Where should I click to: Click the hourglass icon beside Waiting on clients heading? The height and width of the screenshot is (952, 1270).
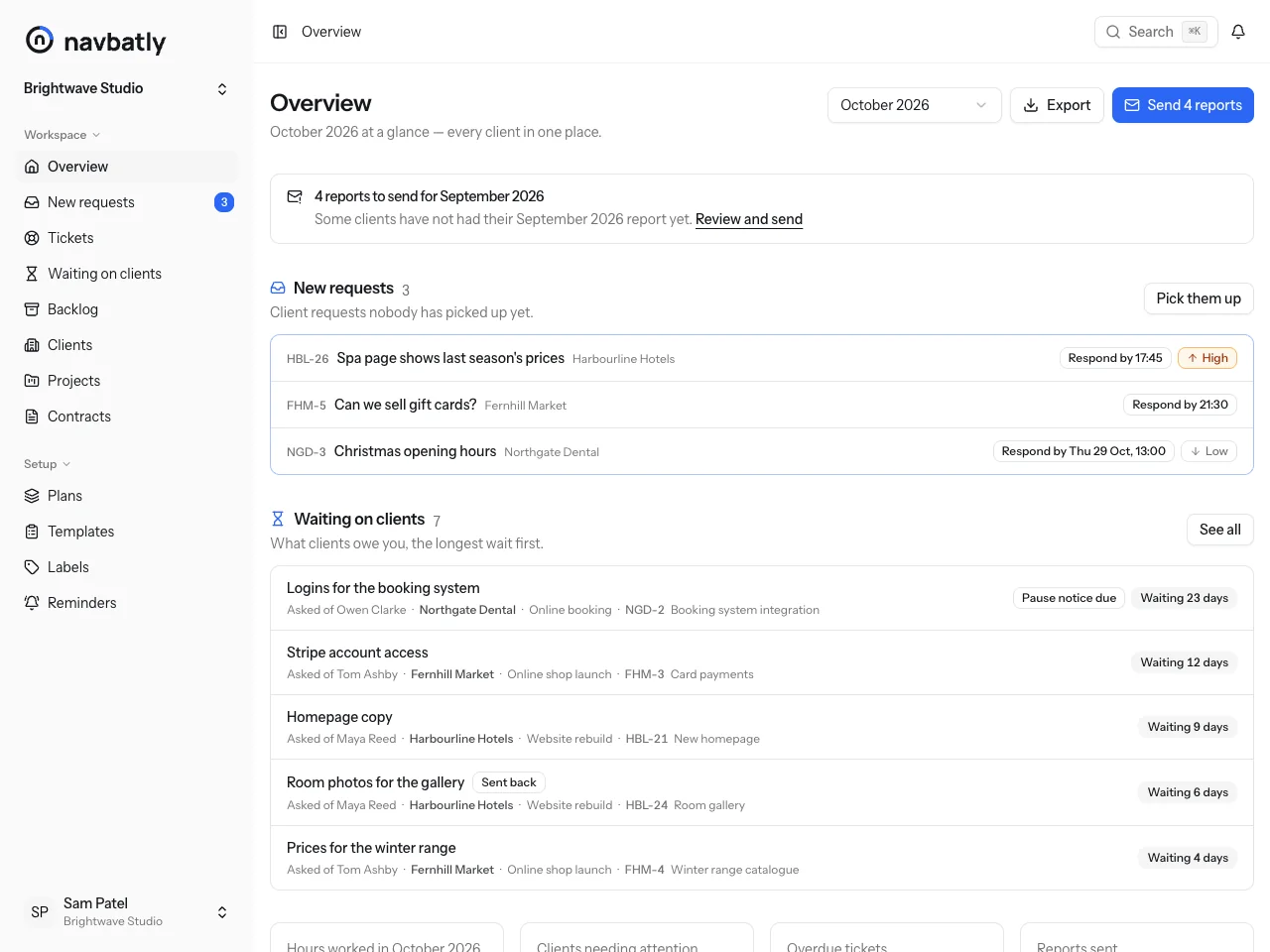coord(278,519)
